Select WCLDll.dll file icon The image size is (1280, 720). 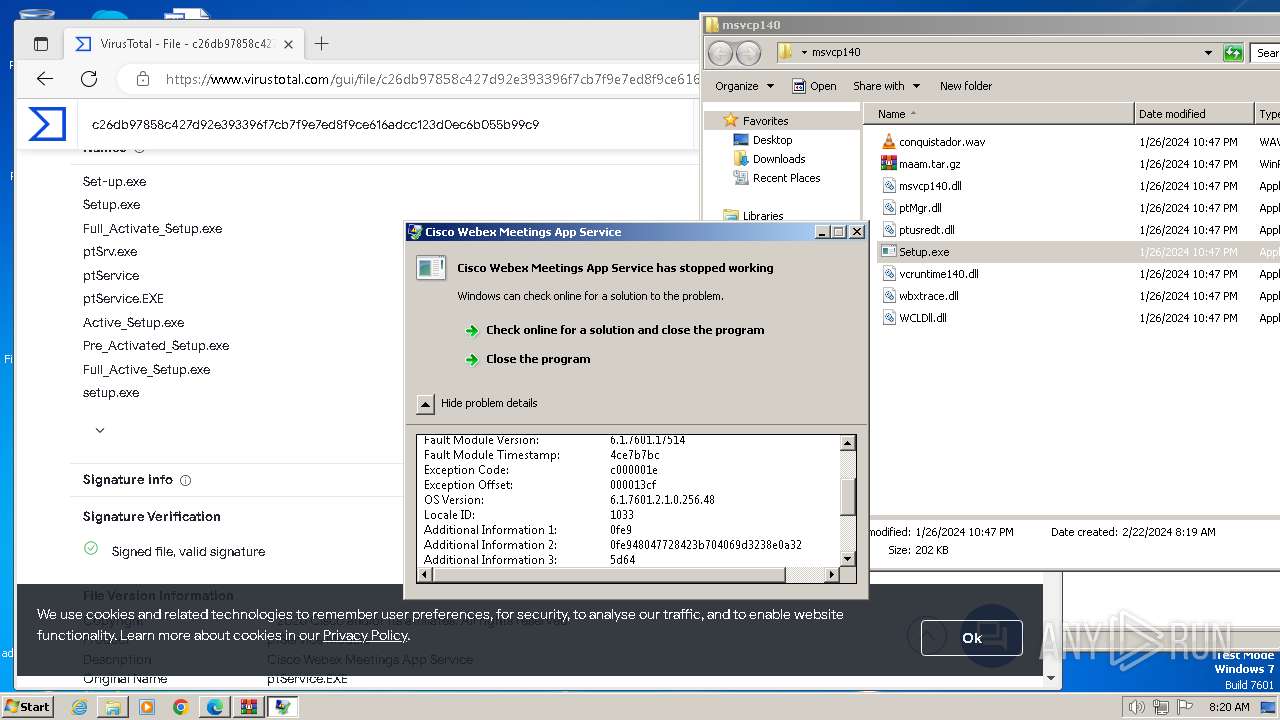[888, 317]
